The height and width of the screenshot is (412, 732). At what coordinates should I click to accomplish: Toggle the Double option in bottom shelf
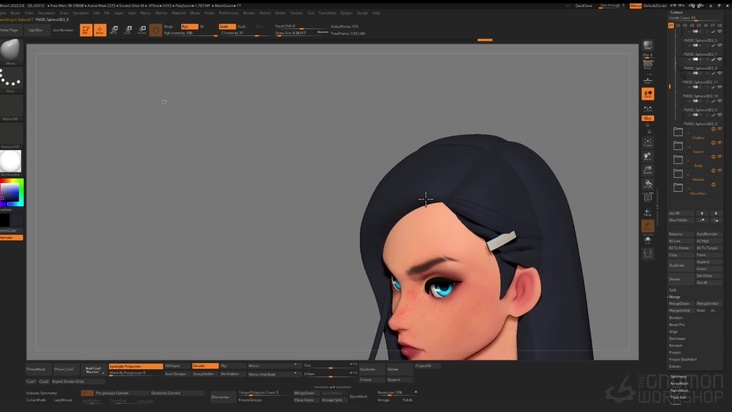205,366
